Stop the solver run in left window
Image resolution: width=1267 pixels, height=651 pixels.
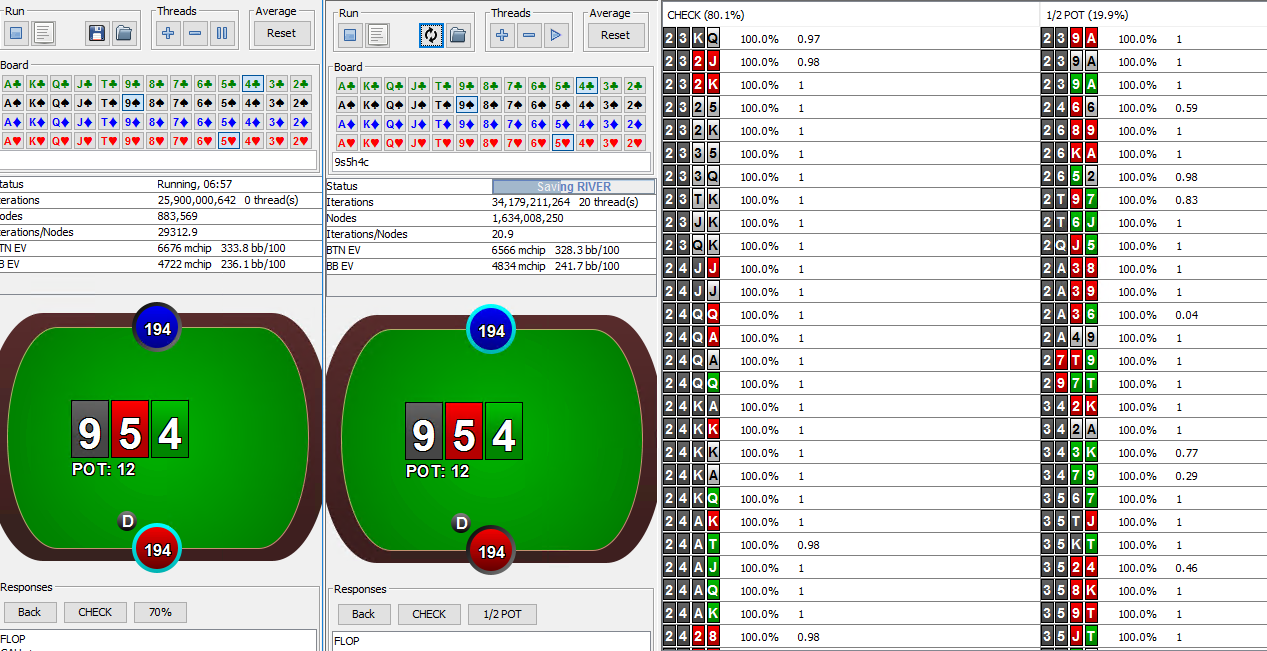point(15,33)
